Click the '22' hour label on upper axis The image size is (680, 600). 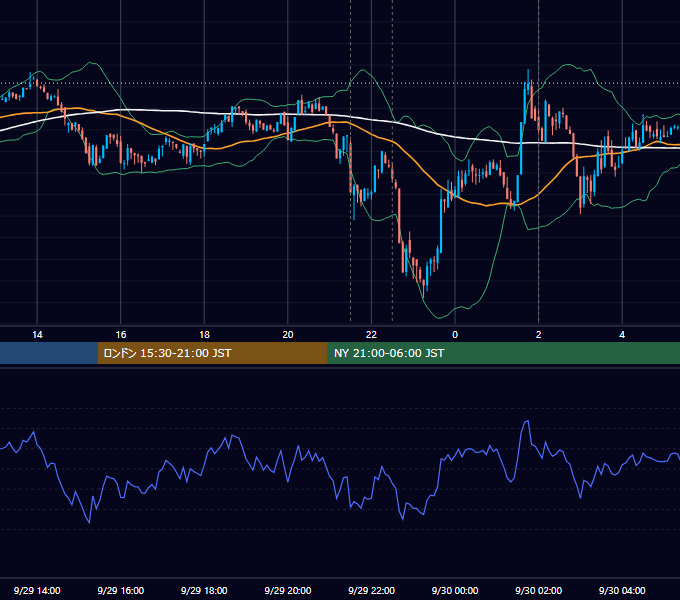(371, 335)
